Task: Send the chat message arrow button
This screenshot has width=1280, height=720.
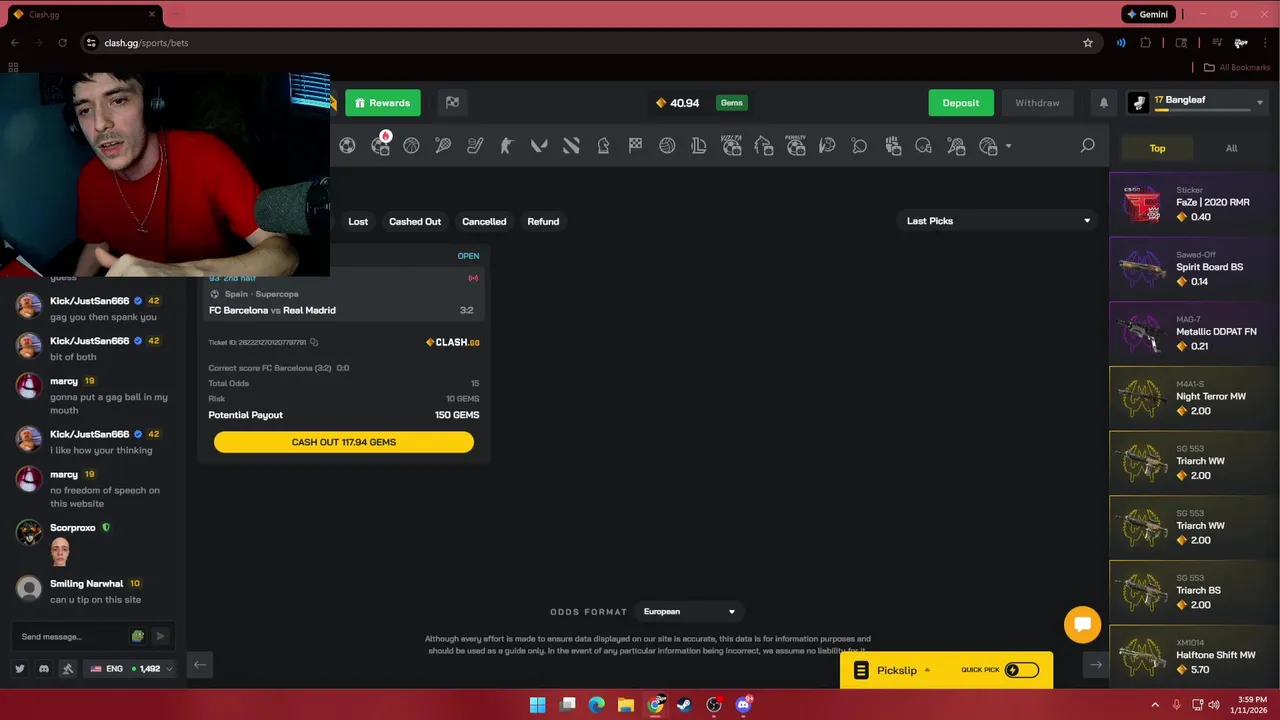Action: pos(160,636)
